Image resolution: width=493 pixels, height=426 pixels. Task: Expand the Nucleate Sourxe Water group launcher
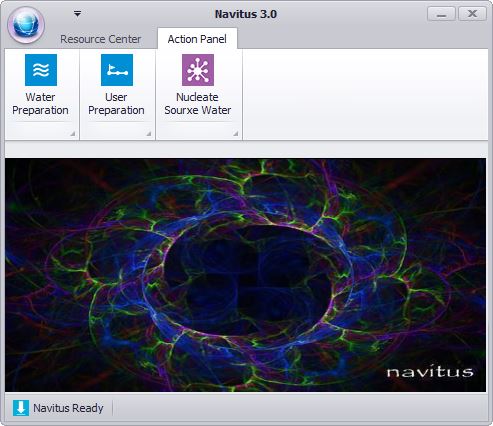coord(235,134)
